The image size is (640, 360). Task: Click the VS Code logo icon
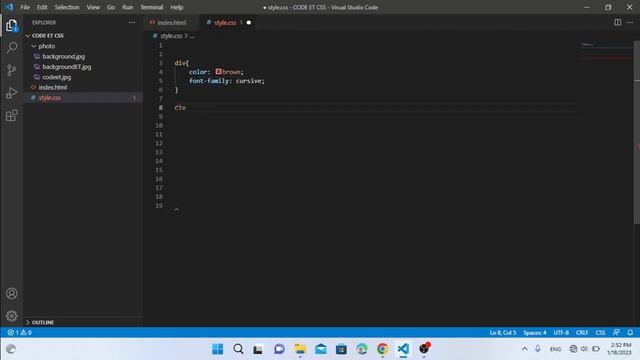(x=9, y=7)
